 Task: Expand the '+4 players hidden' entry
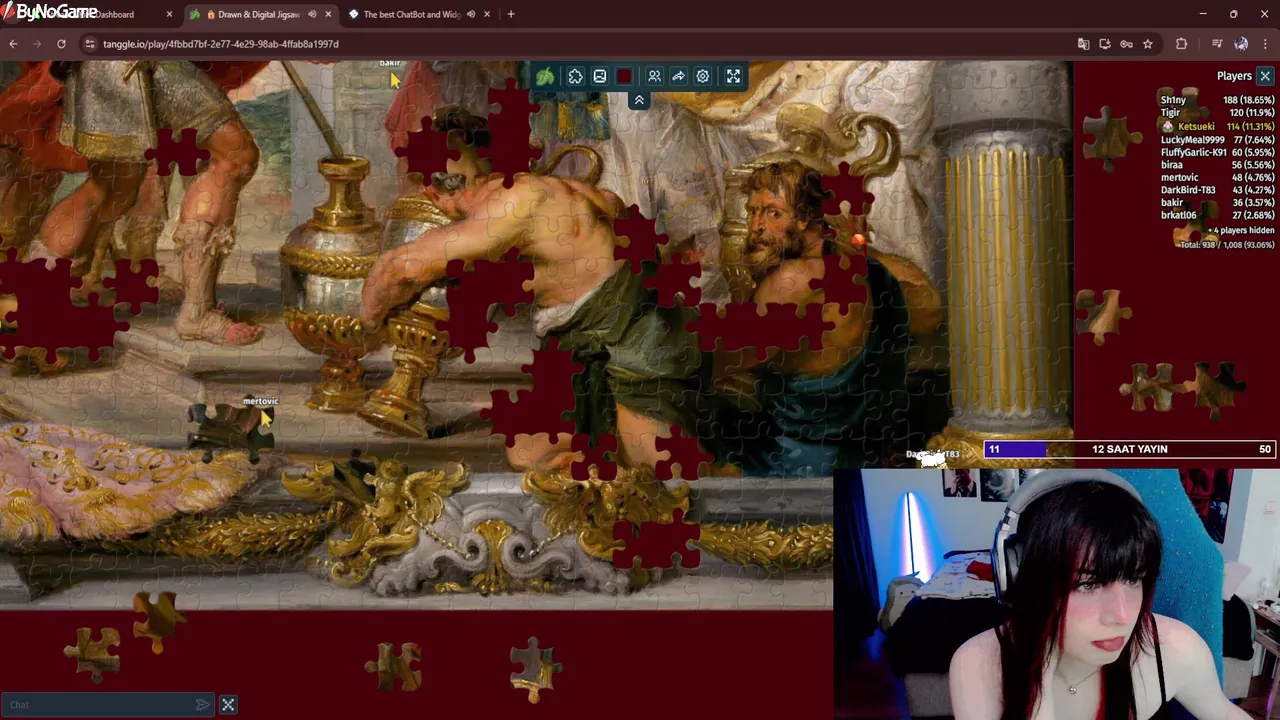(1240, 231)
